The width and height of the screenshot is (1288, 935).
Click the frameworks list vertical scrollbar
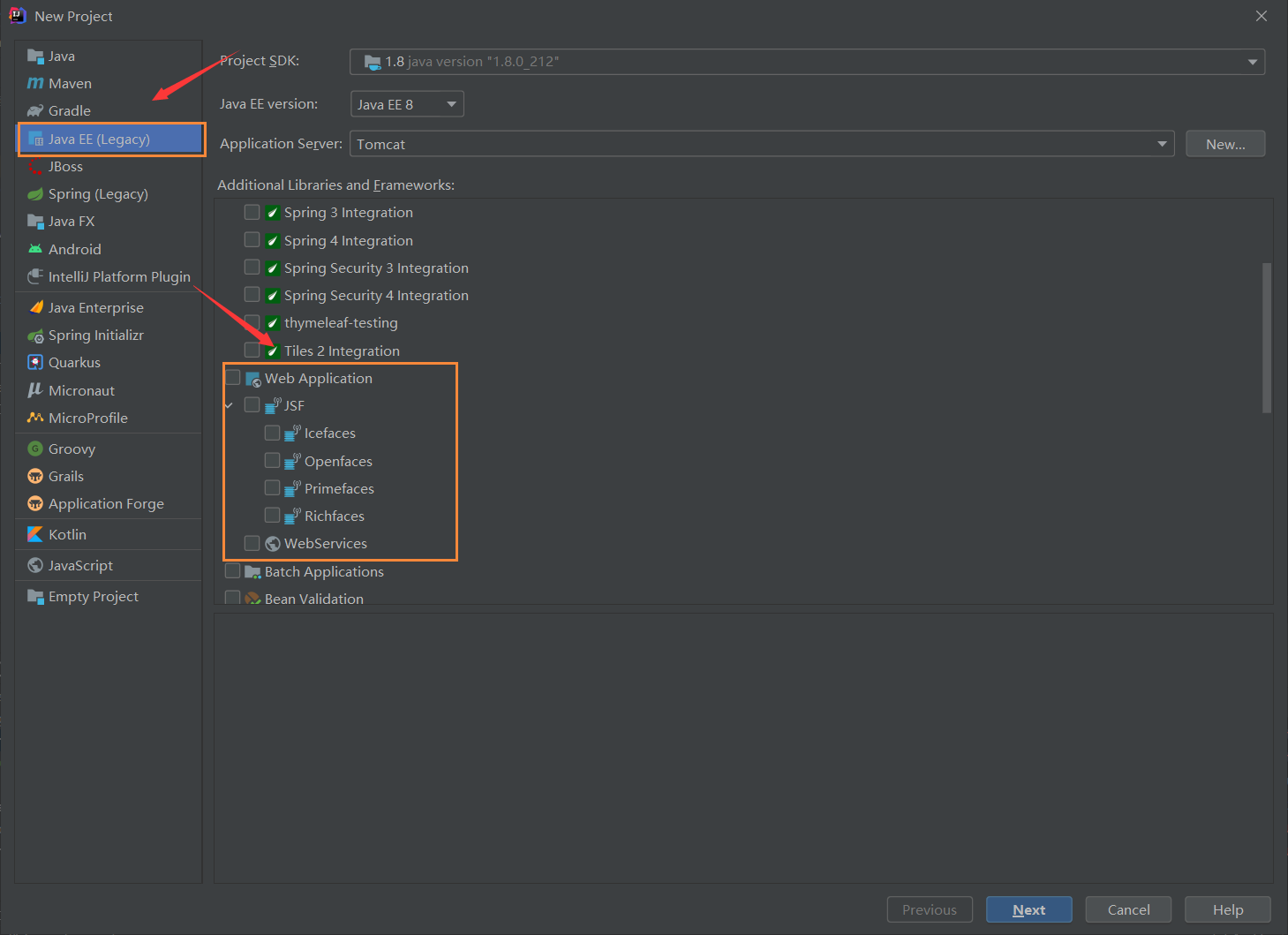1267,337
